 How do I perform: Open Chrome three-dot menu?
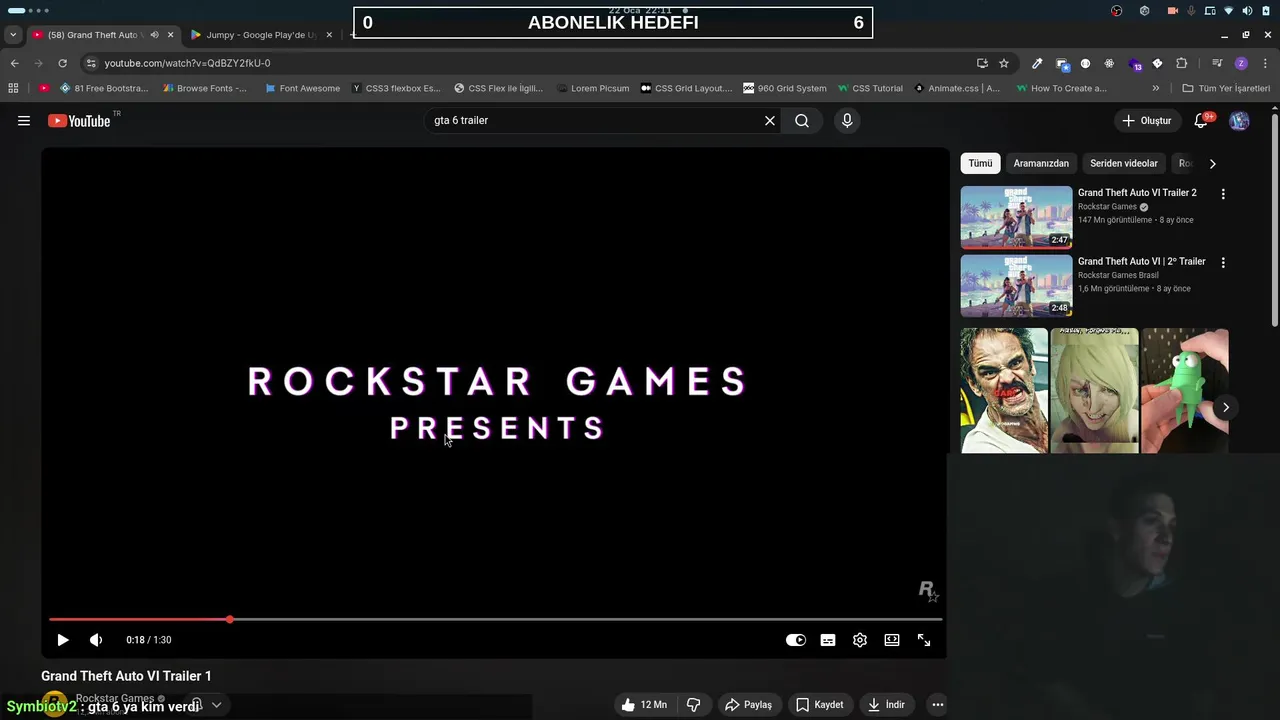[x=1264, y=63]
